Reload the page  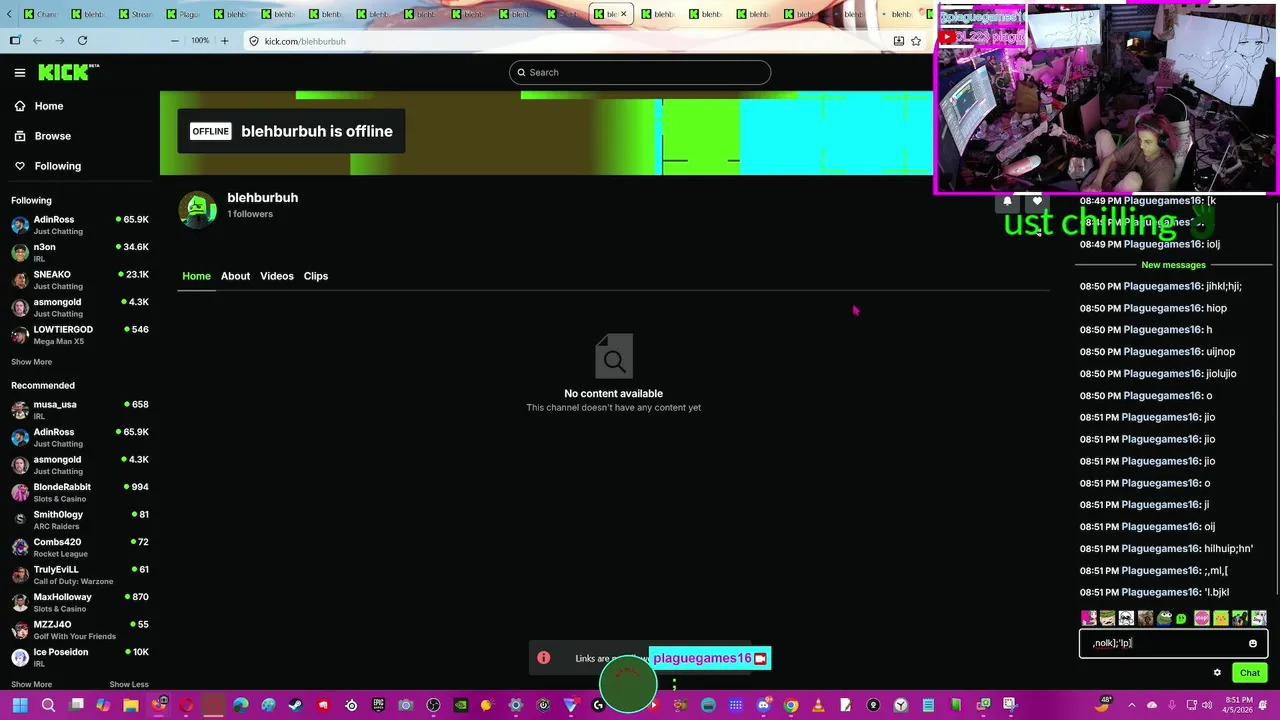coord(82,41)
